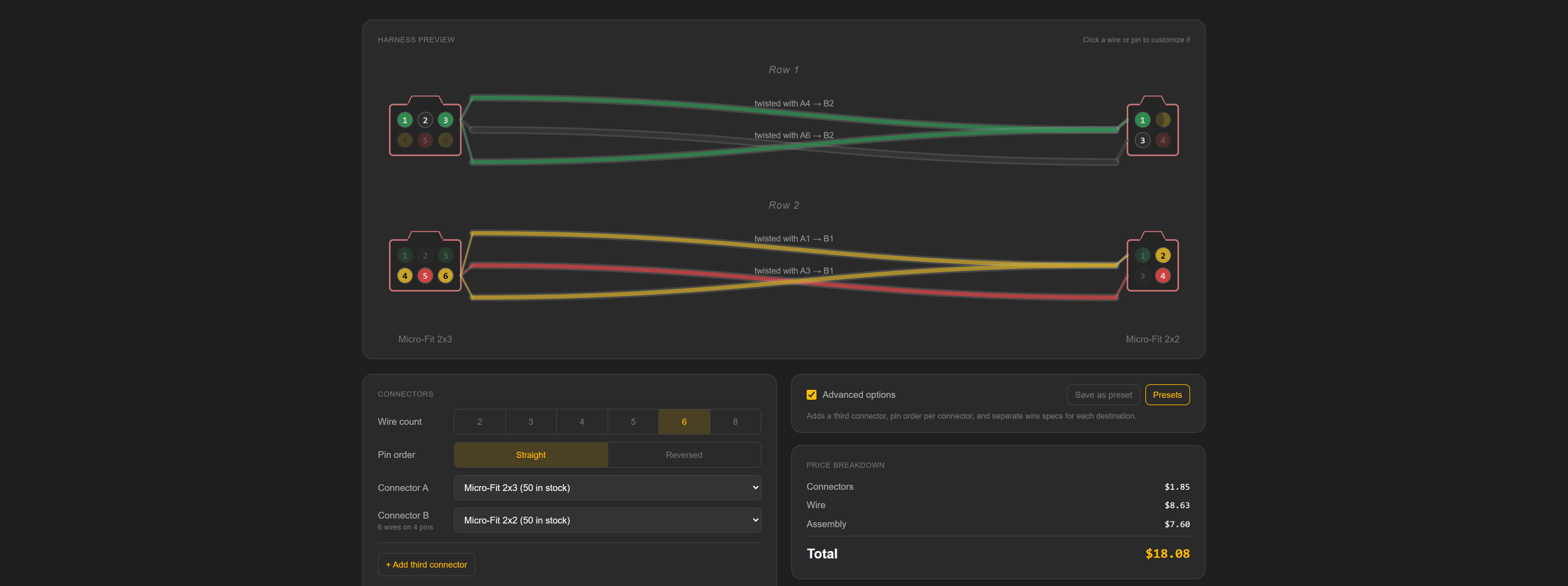Viewport: 1568px width, 586px height.
Task: Set pin order to Reversed
Action: [x=684, y=455]
